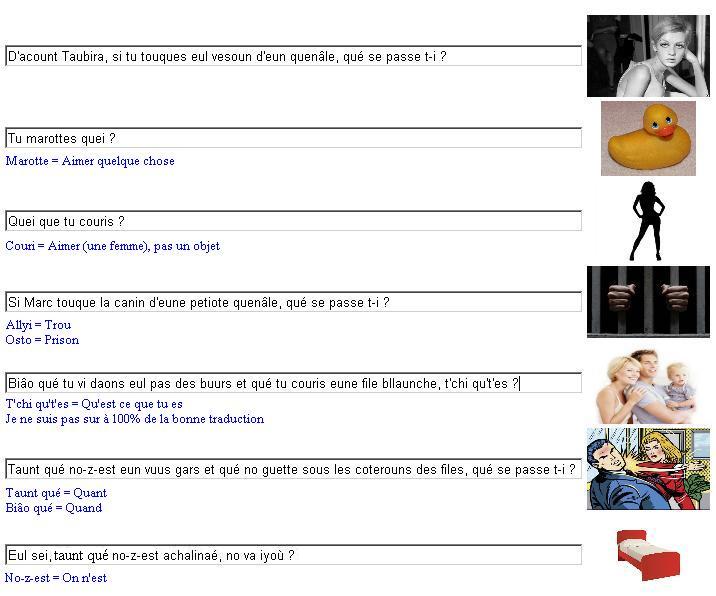Select the 'Quei que tu couris ?' field

pyautogui.click(x=294, y=221)
